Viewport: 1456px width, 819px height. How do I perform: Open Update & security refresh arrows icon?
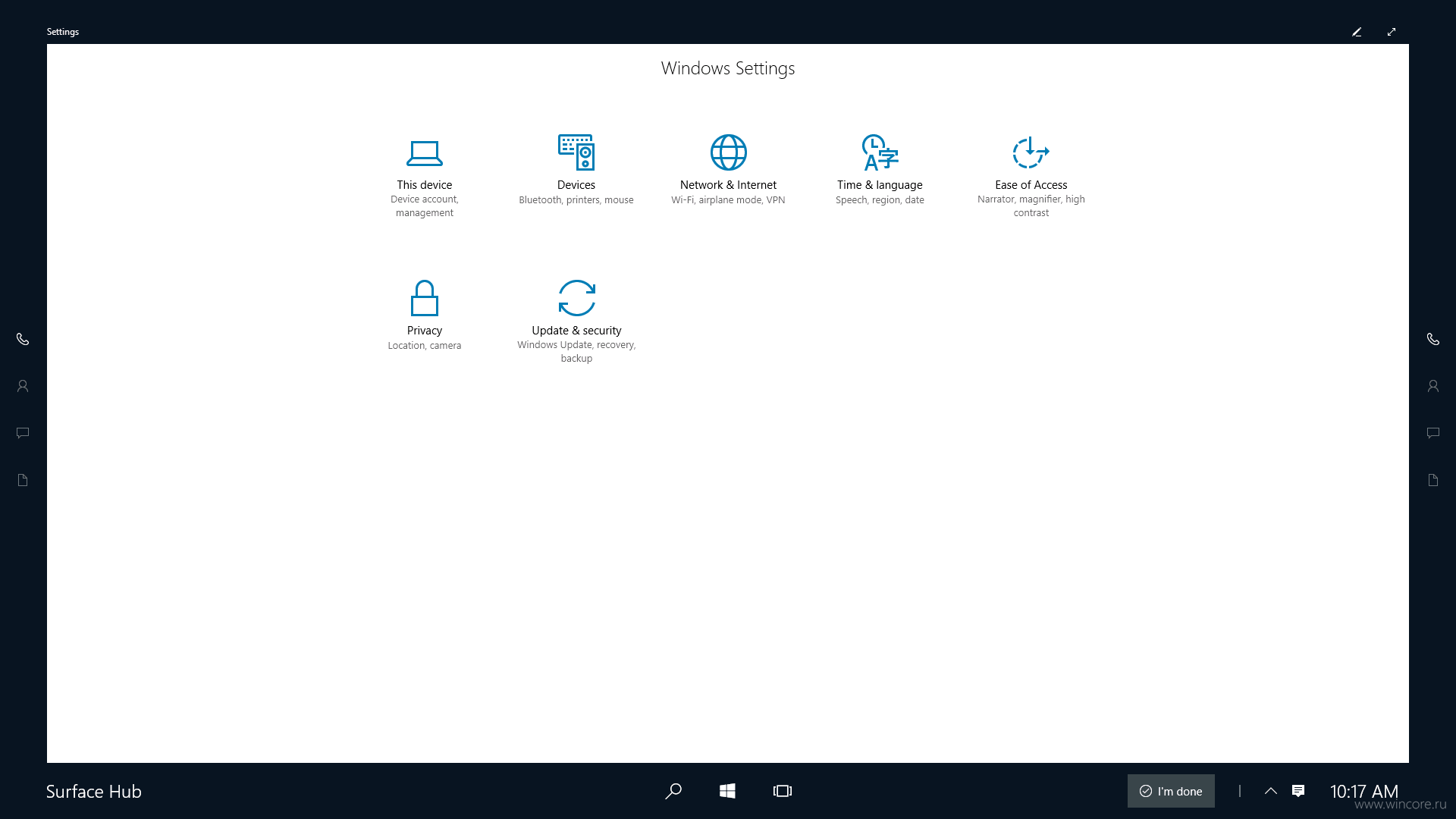576,298
